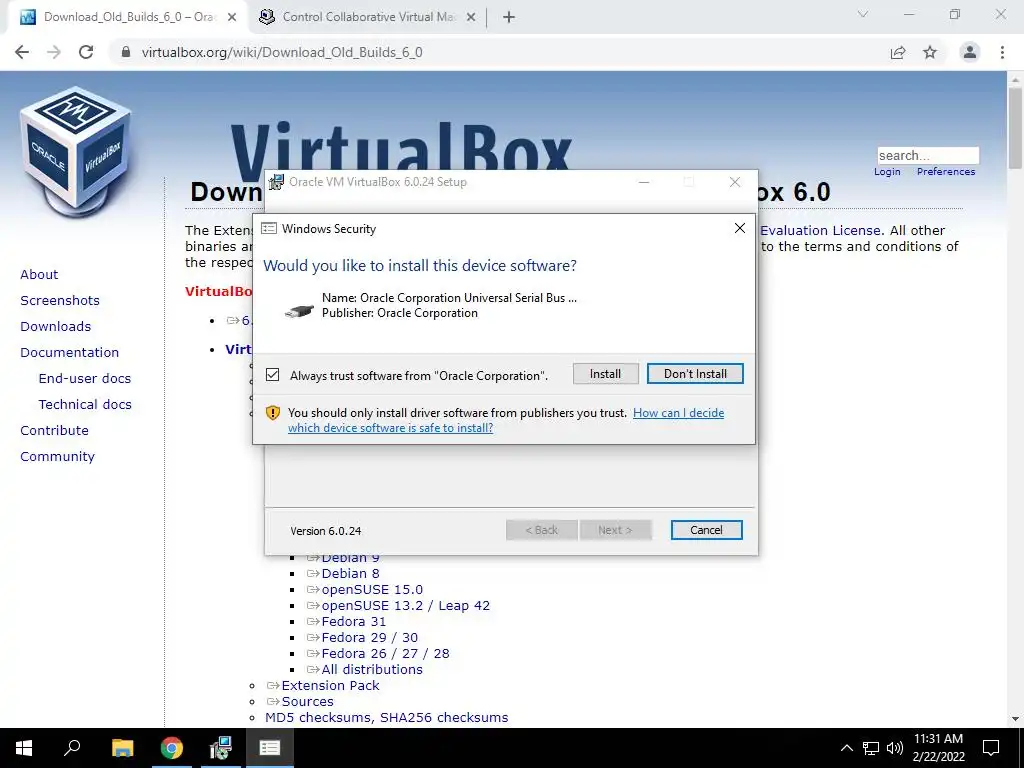
Task: Open Chrome tab search chevron
Action: pyautogui.click(x=863, y=14)
